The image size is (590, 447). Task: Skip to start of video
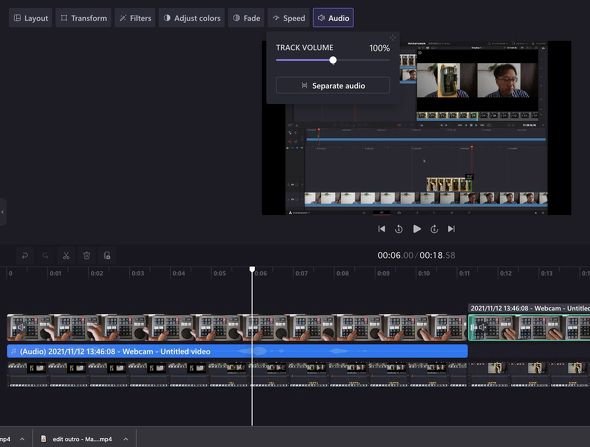[382, 229]
